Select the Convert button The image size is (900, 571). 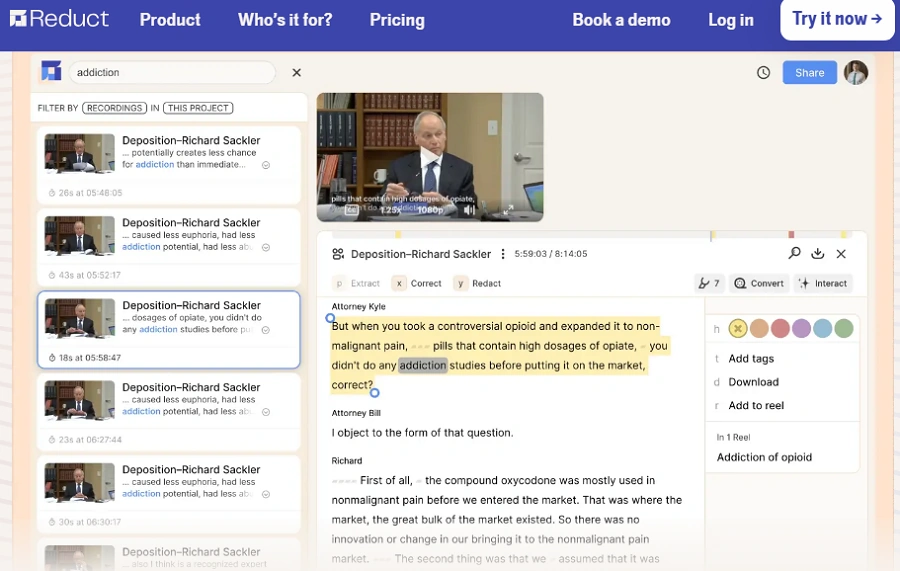coord(759,283)
